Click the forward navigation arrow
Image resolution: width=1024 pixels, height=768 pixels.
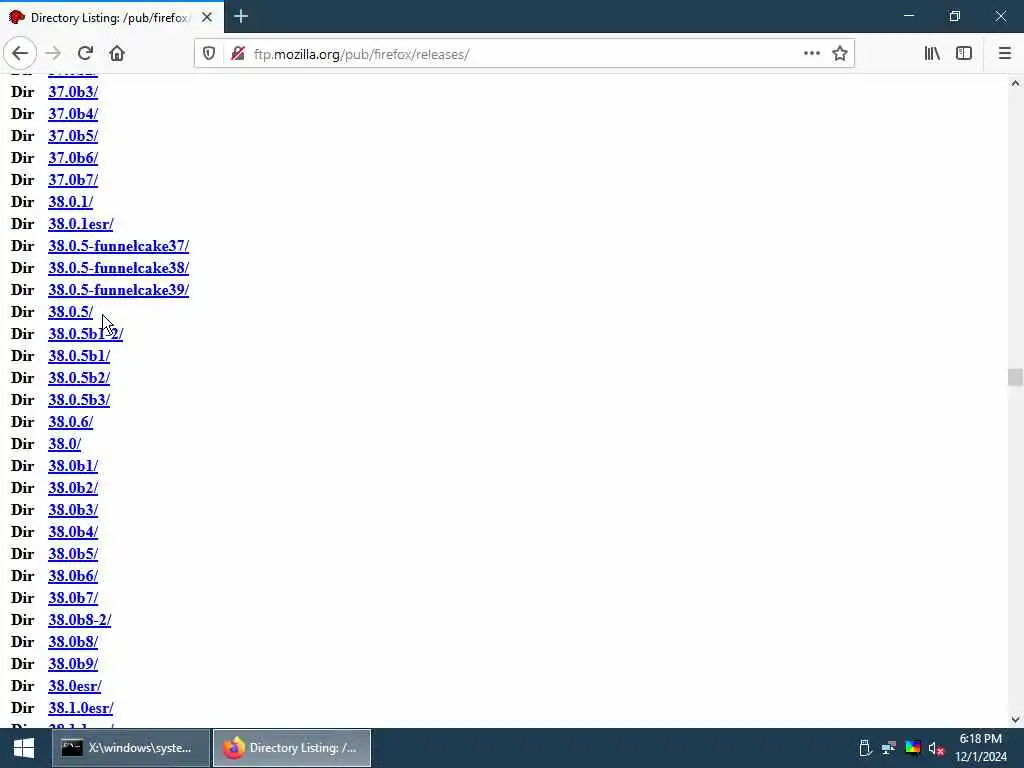pyautogui.click(x=54, y=54)
